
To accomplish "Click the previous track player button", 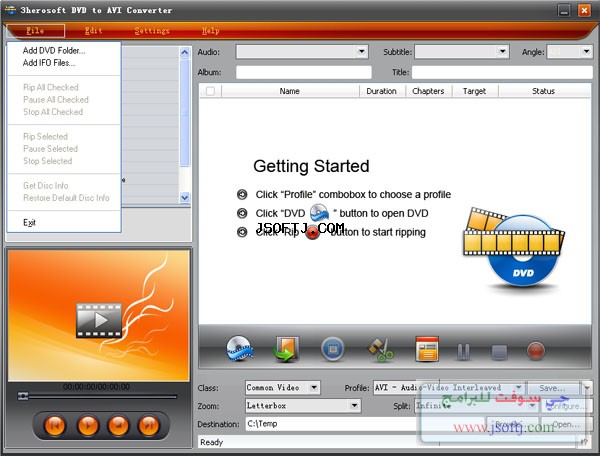I will click(55, 425).
